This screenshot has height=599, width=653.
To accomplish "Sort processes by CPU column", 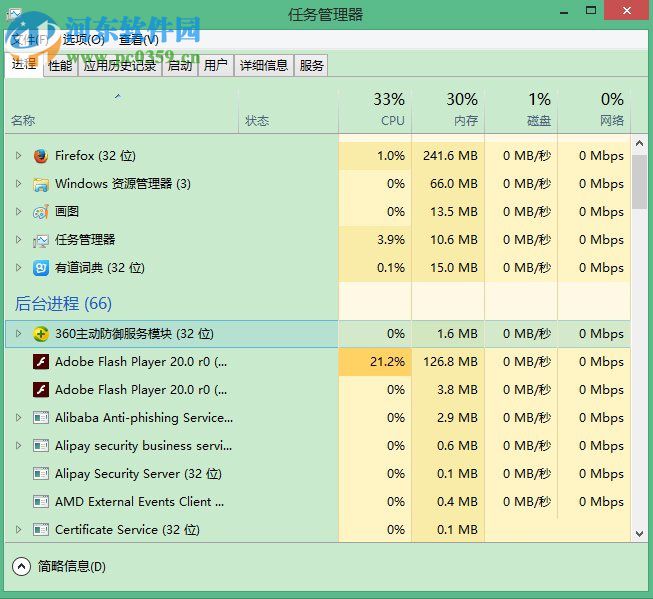I will point(375,111).
